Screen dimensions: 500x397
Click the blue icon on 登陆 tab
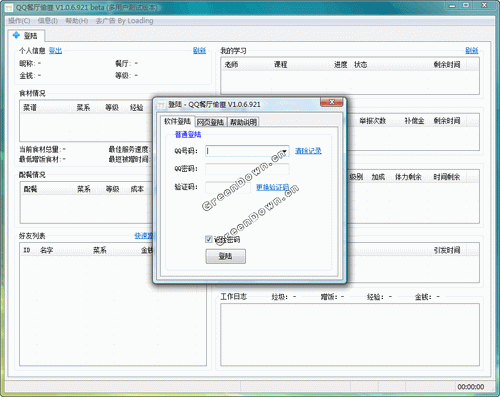16,35
